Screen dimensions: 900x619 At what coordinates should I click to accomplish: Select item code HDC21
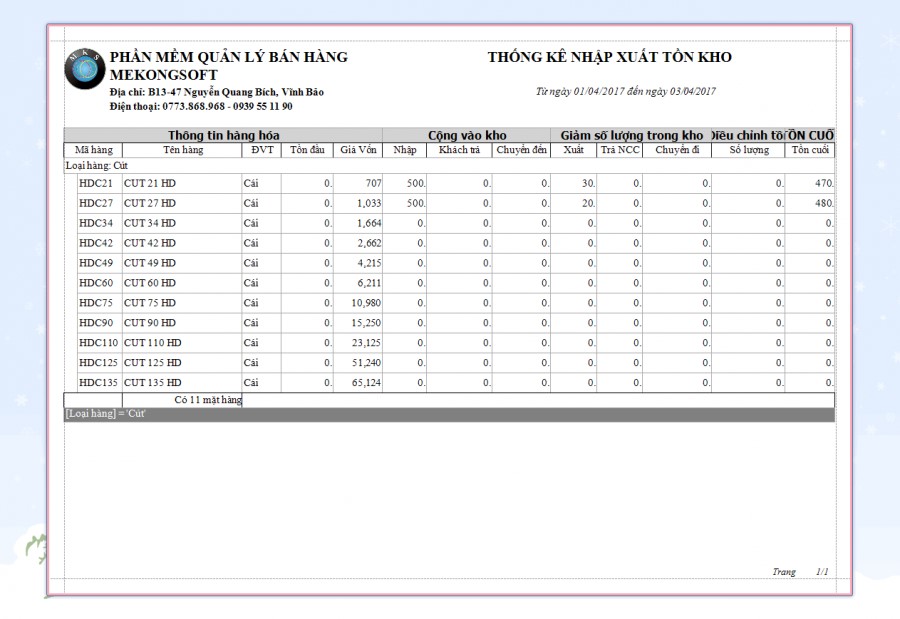[96, 183]
